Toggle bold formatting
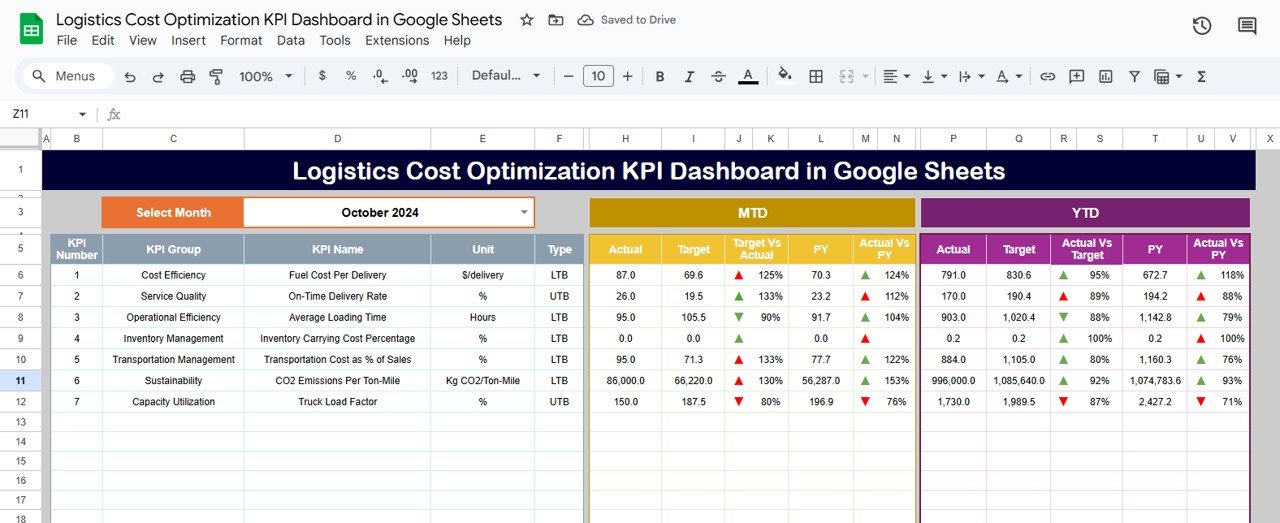Image resolution: width=1280 pixels, height=523 pixels. tap(660, 76)
